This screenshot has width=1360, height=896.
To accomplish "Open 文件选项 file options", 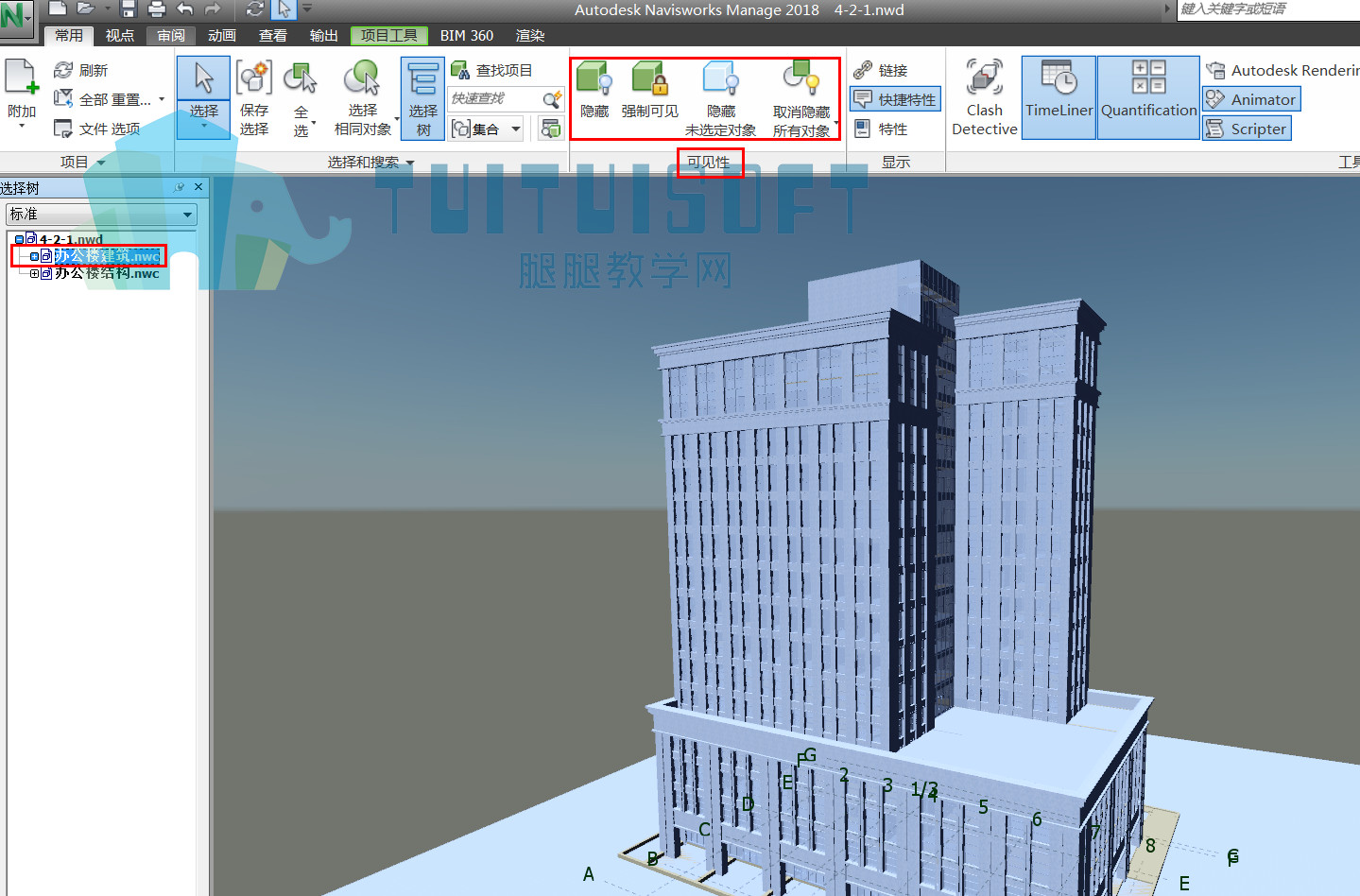I will click(96, 129).
